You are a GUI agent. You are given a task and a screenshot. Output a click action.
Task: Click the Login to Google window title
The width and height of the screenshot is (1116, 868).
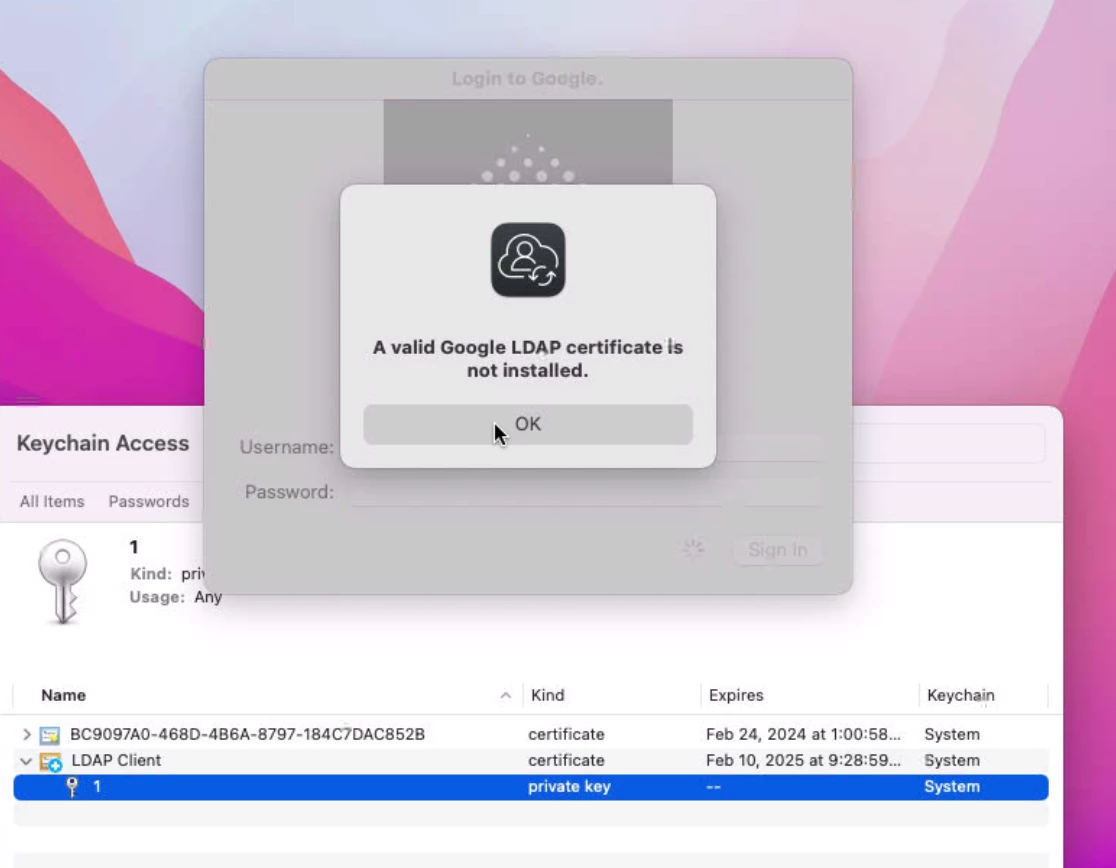(527, 78)
